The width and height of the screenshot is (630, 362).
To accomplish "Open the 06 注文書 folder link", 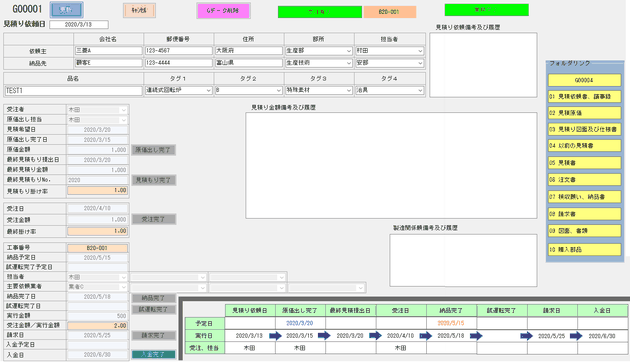I will coord(584,180).
